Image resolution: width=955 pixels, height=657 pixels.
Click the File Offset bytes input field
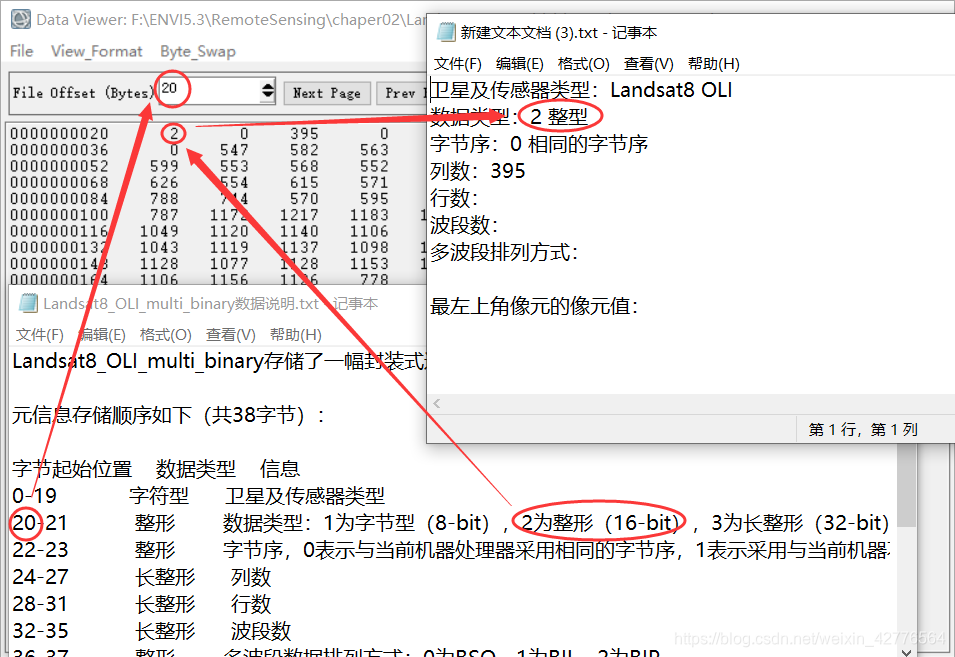[x=209, y=92]
